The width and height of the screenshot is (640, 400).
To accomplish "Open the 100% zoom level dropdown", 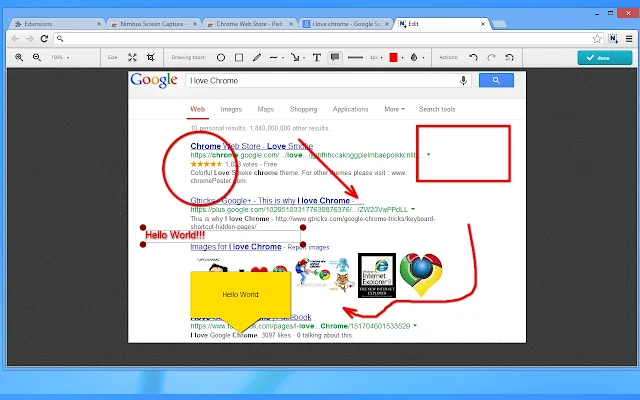I will pyautogui.click(x=60, y=58).
